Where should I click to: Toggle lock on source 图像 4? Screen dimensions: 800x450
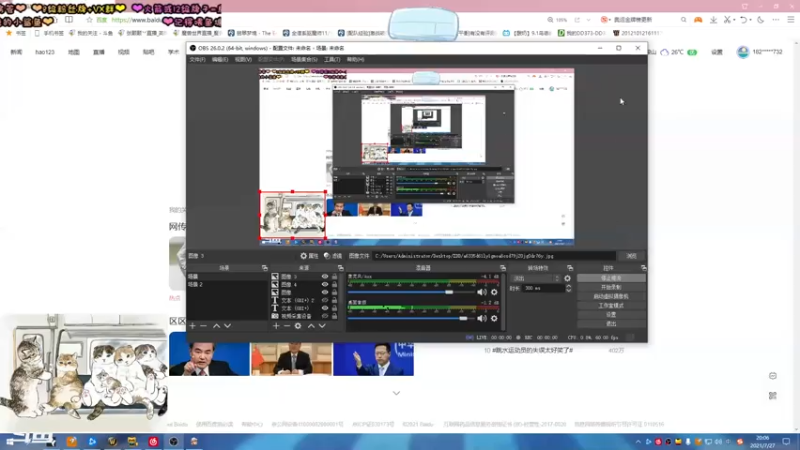pyautogui.click(x=335, y=285)
